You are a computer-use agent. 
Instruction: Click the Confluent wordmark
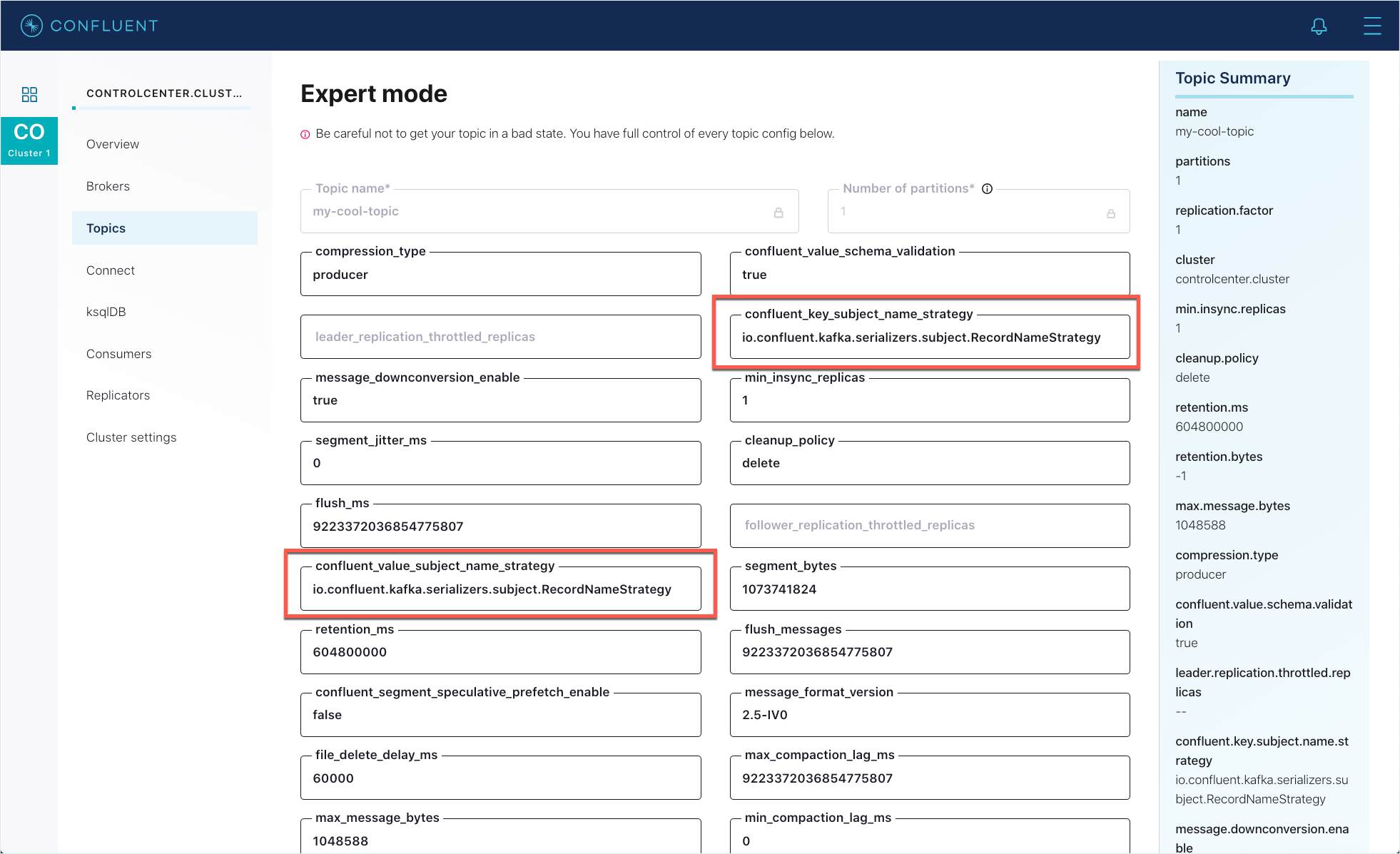tap(104, 26)
